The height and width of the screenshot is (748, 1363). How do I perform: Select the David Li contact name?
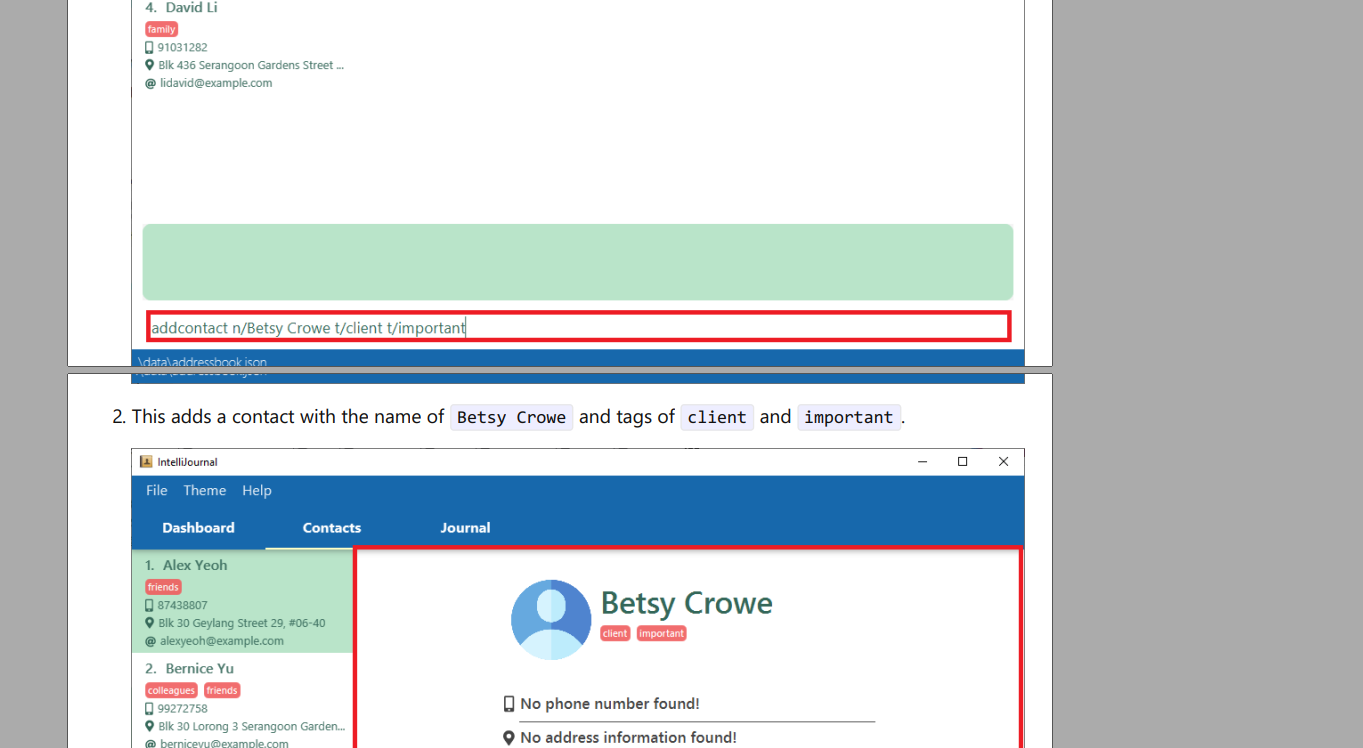pyautogui.click(x=191, y=8)
